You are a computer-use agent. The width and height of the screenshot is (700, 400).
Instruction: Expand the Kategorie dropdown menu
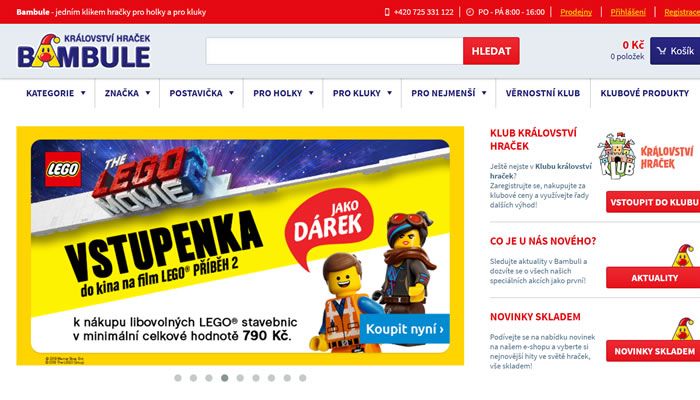[56, 93]
